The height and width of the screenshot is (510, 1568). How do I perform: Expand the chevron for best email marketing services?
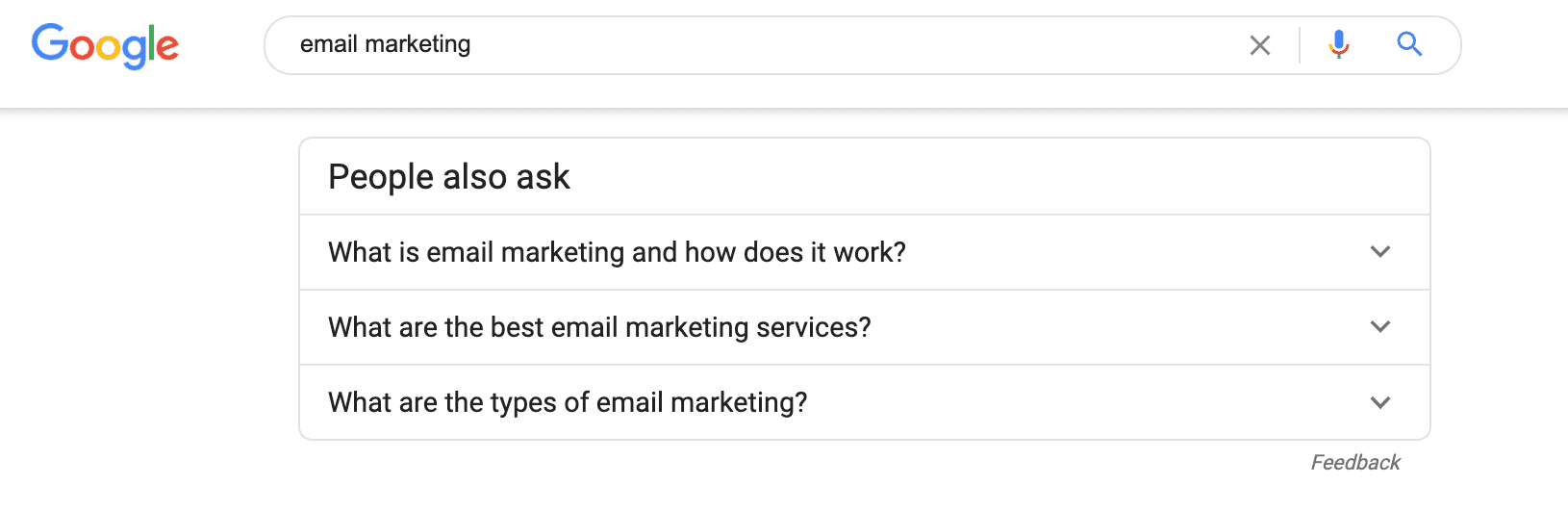[x=1380, y=327]
